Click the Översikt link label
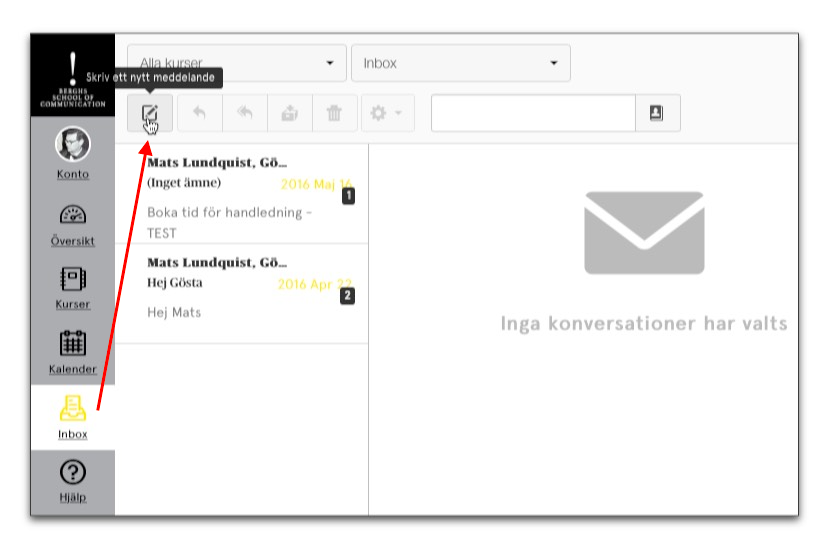The width and height of the screenshot is (830, 548). coord(73,240)
